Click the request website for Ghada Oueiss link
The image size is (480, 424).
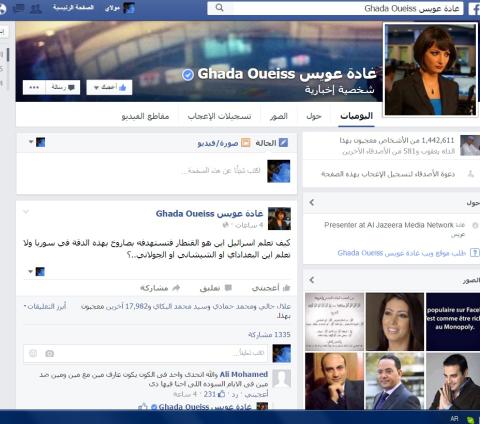tap(401, 253)
